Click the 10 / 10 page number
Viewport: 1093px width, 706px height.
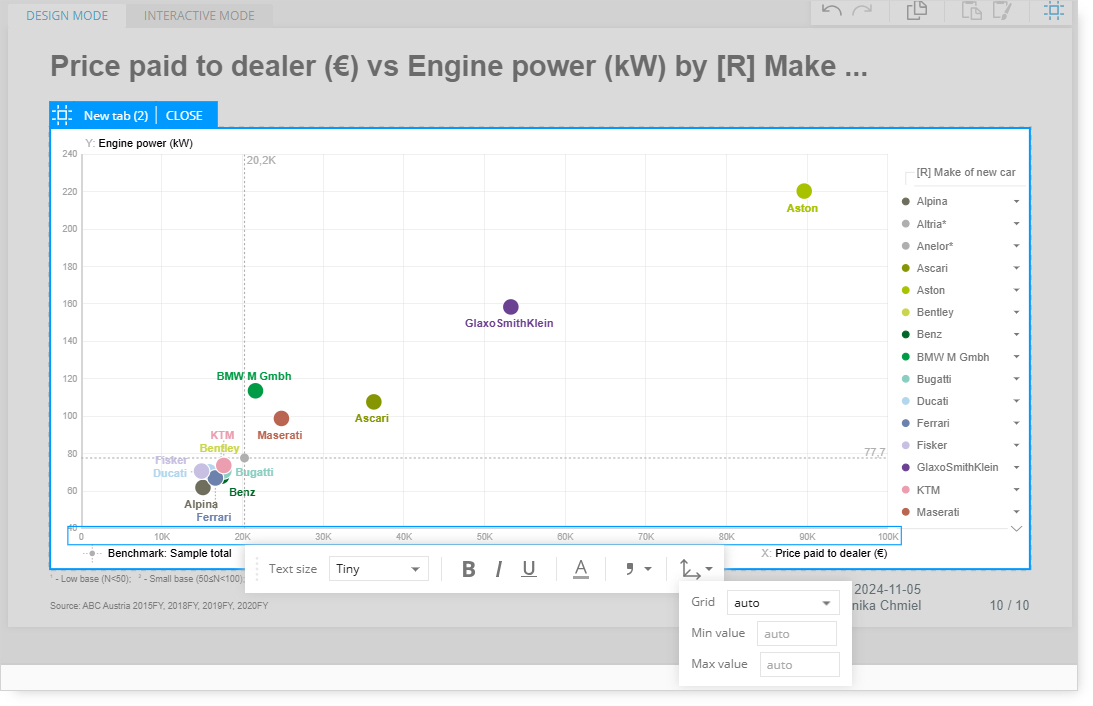click(1009, 606)
